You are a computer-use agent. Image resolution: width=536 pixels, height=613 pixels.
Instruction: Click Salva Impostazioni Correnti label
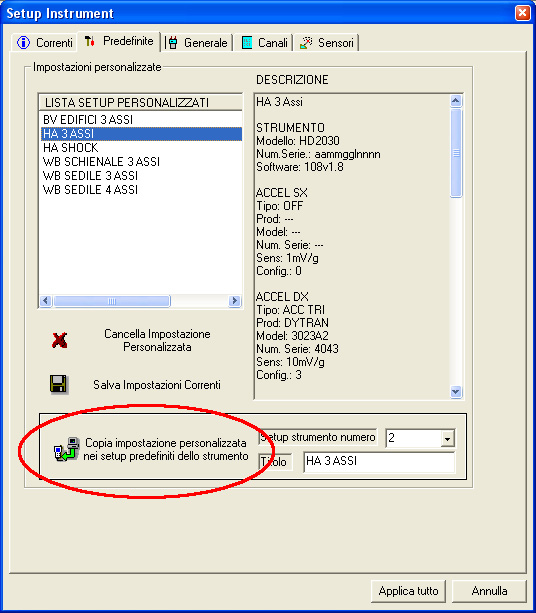click(x=157, y=385)
